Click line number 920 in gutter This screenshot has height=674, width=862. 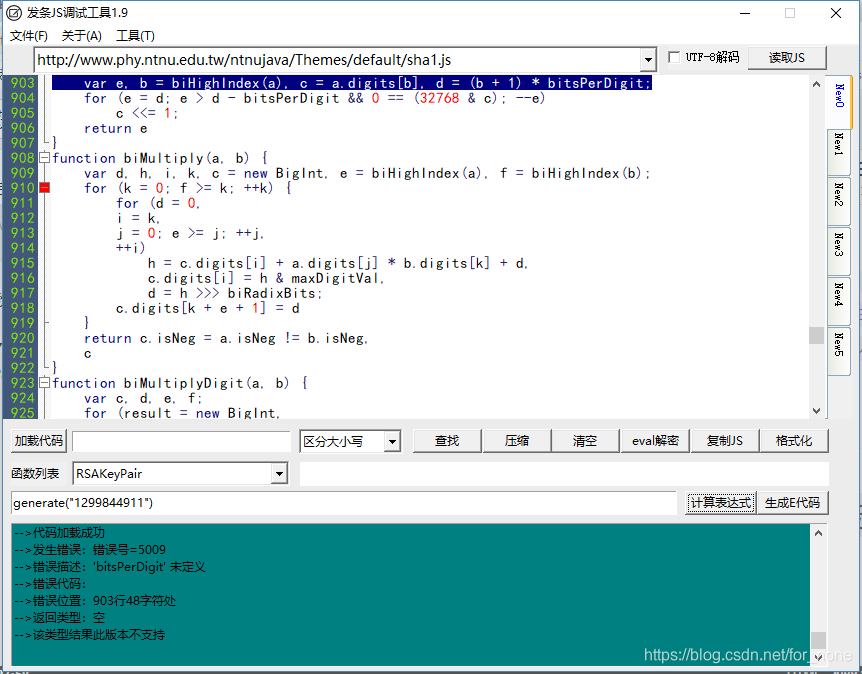point(23,338)
